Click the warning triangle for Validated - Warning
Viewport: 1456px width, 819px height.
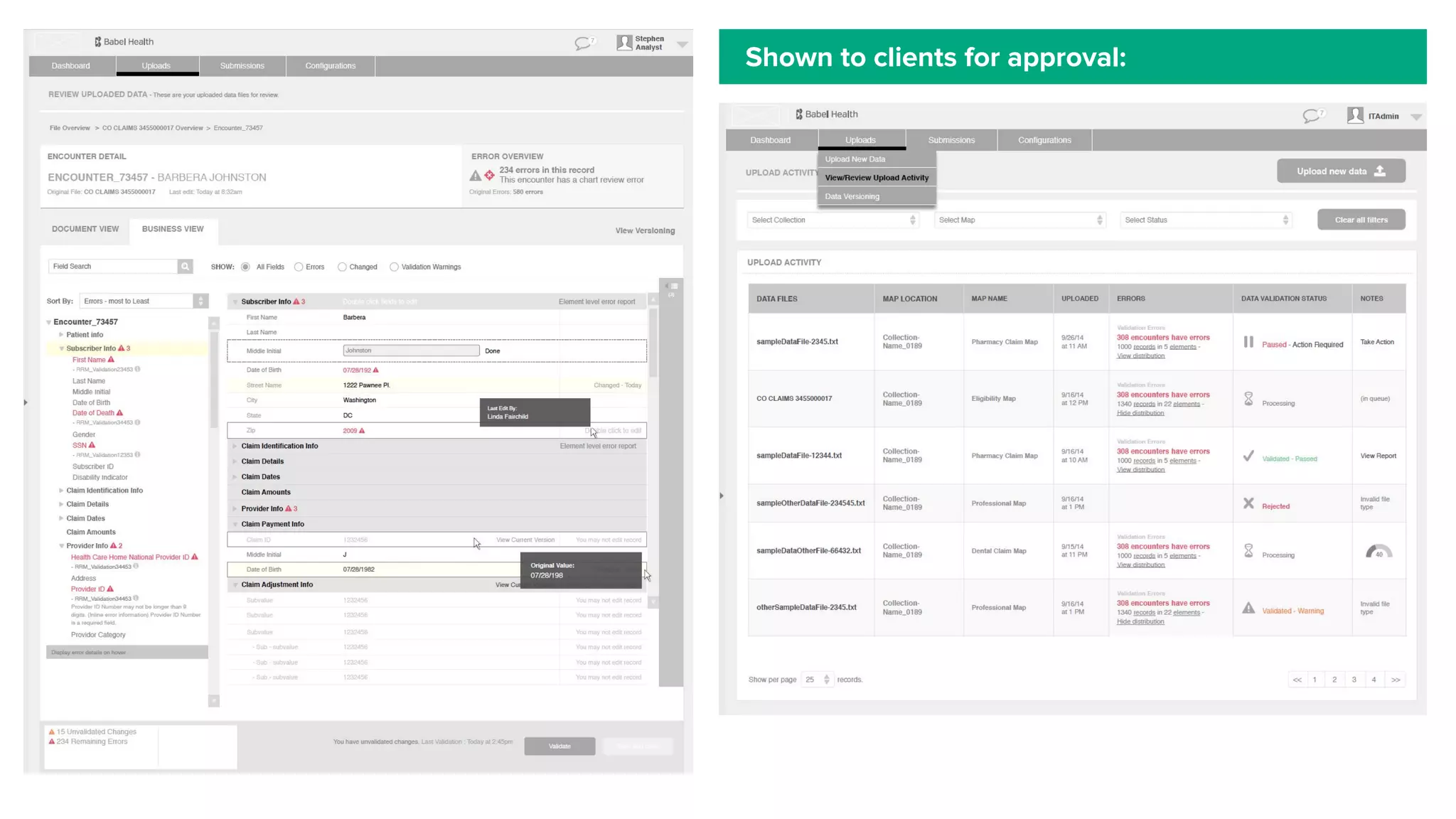point(1248,608)
